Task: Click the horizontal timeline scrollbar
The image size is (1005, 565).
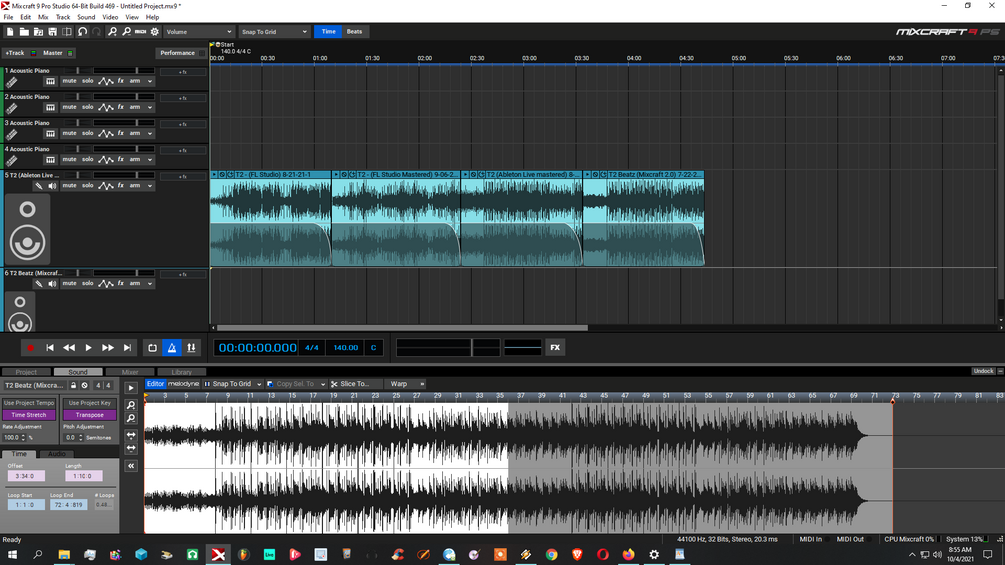Action: coord(402,328)
